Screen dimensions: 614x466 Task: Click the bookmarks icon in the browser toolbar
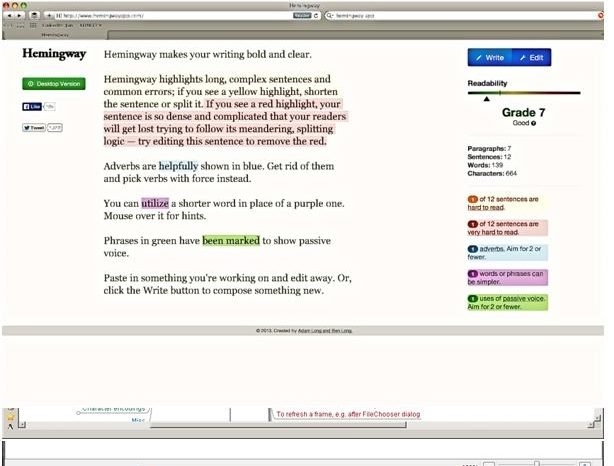pos(34,16)
